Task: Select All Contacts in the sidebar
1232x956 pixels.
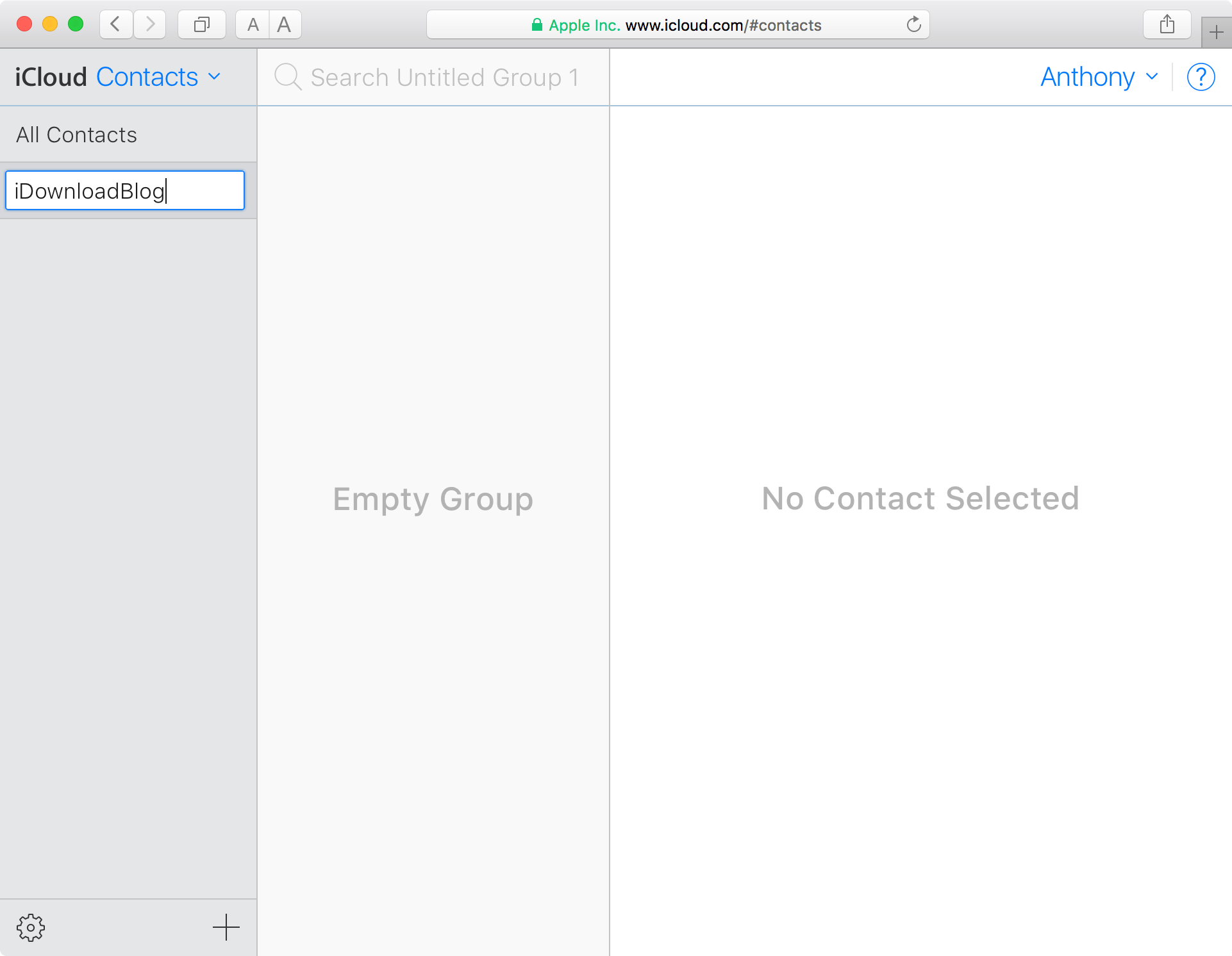Action: (76, 135)
